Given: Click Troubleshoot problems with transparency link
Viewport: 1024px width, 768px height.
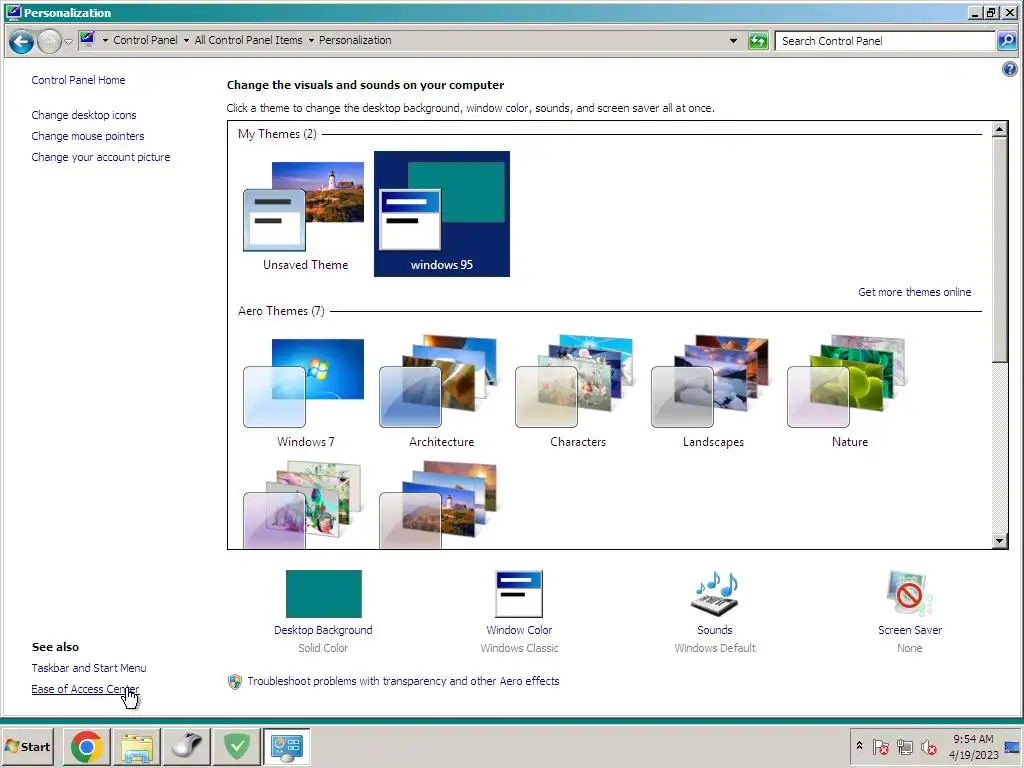Looking at the screenshot, I should click(x=403, y=681).
